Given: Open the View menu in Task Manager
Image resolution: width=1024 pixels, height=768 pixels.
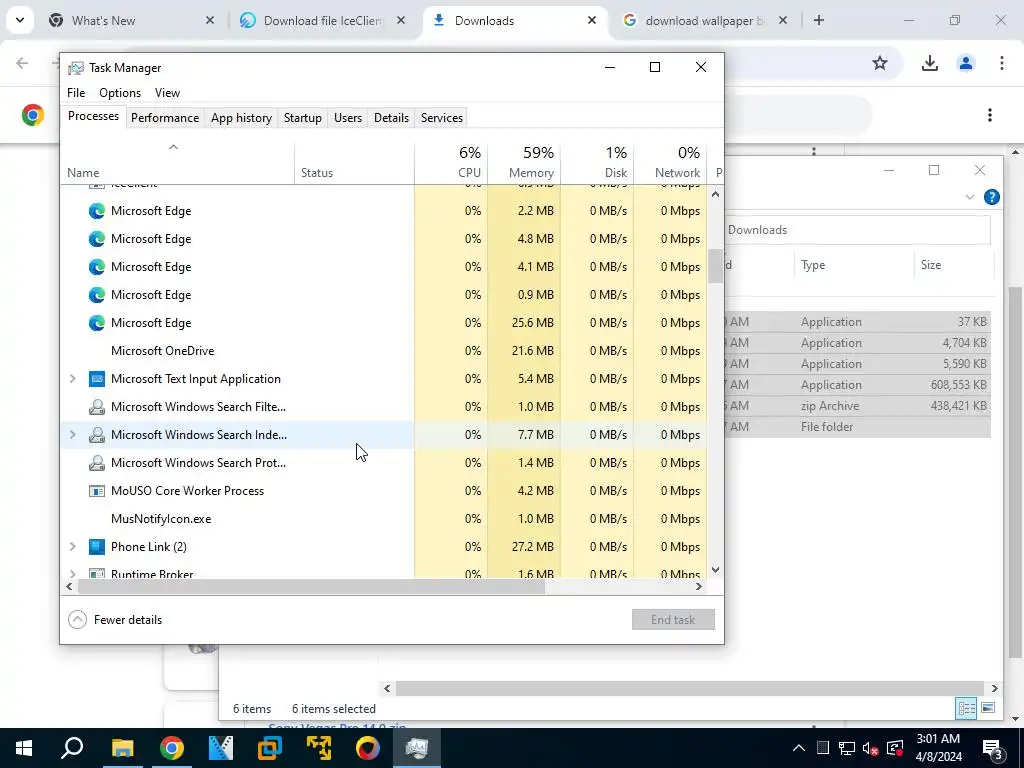Looking at the screenshot, I should (x=167, y=93).
